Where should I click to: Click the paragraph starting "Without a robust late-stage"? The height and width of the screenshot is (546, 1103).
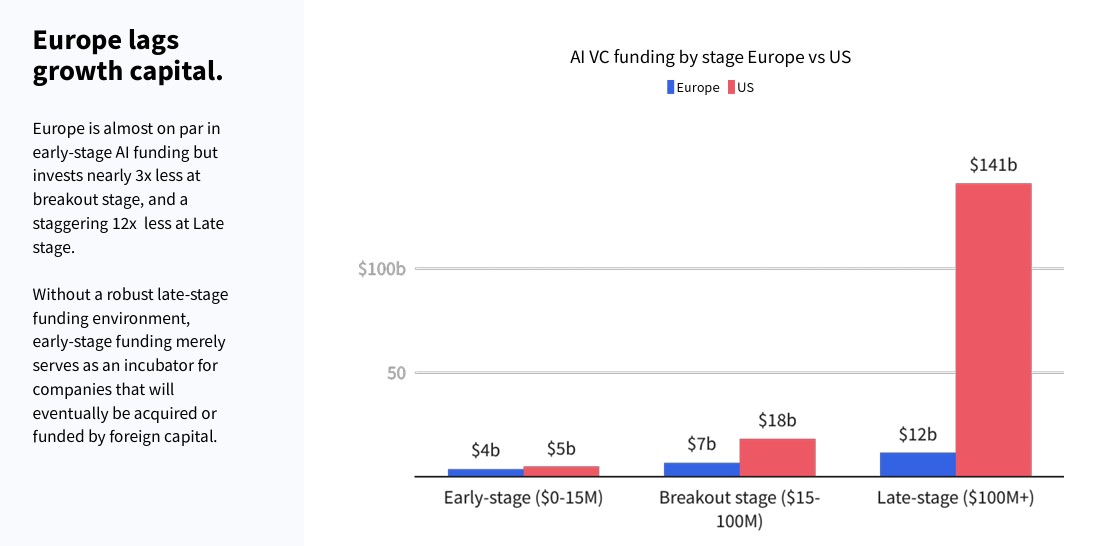[x=131, y=365]
